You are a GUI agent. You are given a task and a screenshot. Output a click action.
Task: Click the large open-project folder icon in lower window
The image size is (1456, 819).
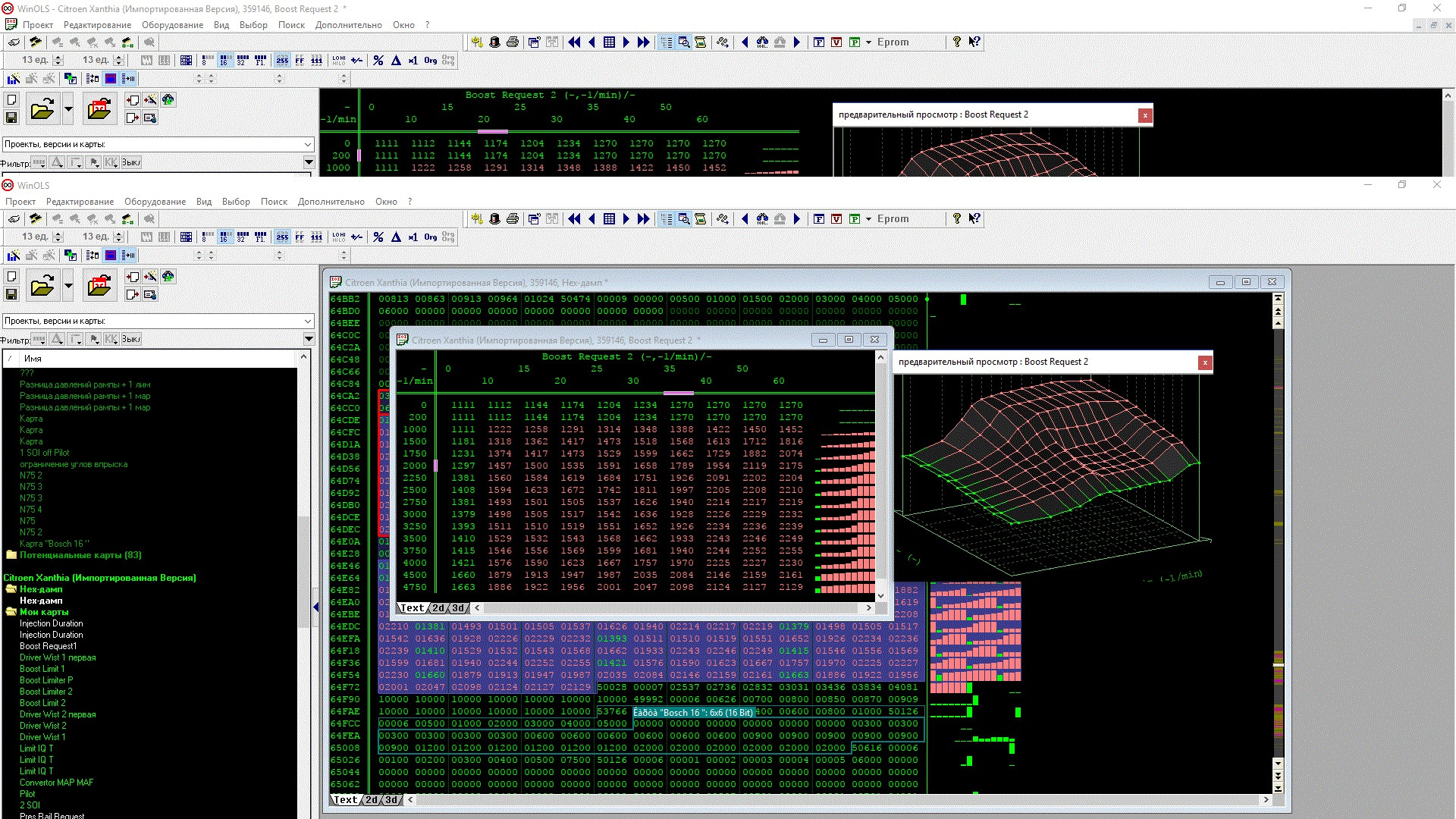coord(42,286)
